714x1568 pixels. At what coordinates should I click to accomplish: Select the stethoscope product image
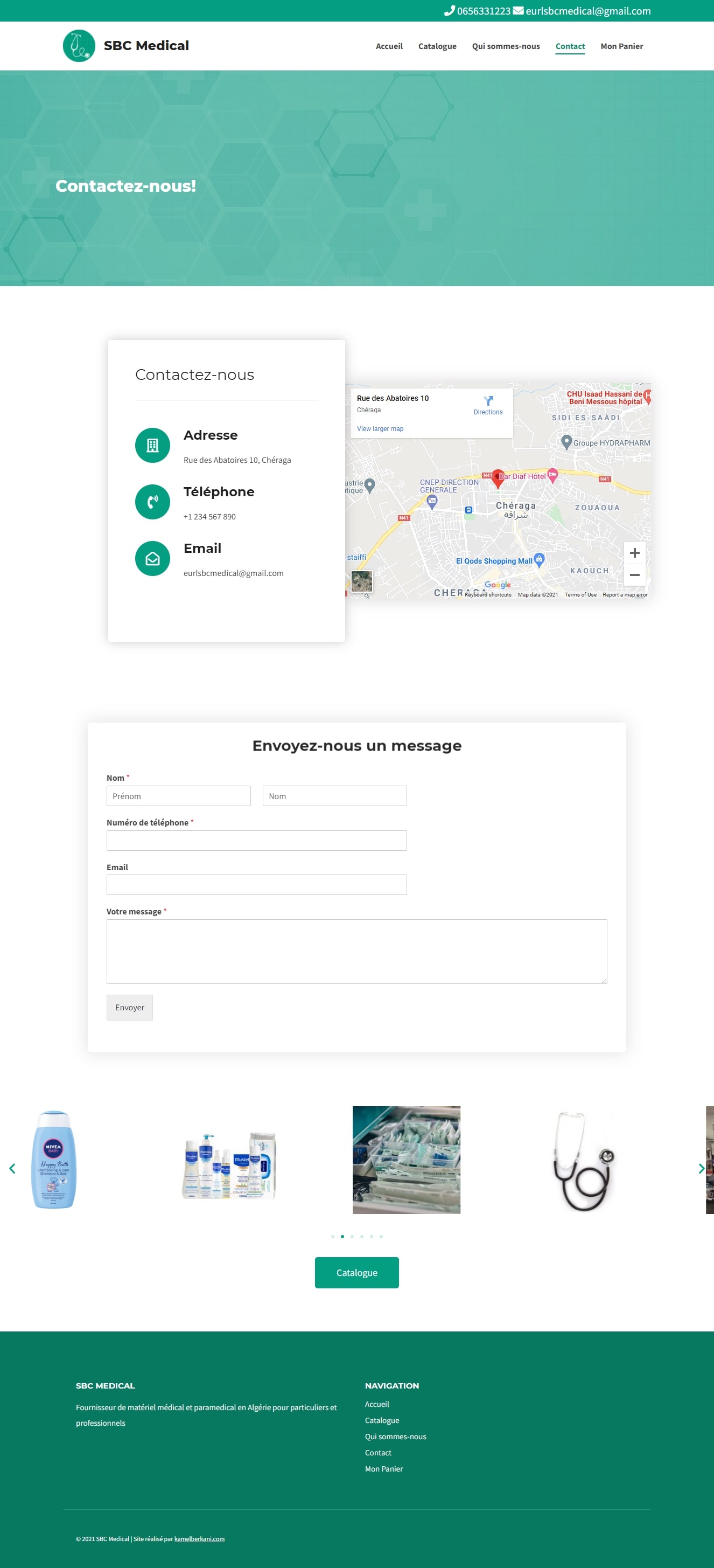(583, 1160)
